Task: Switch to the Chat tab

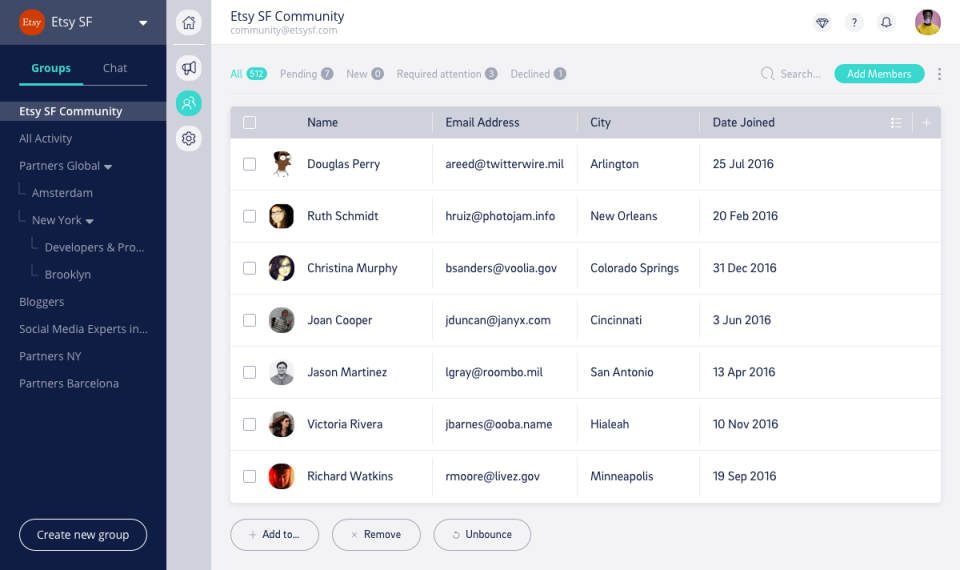Action: pos(114,68)
